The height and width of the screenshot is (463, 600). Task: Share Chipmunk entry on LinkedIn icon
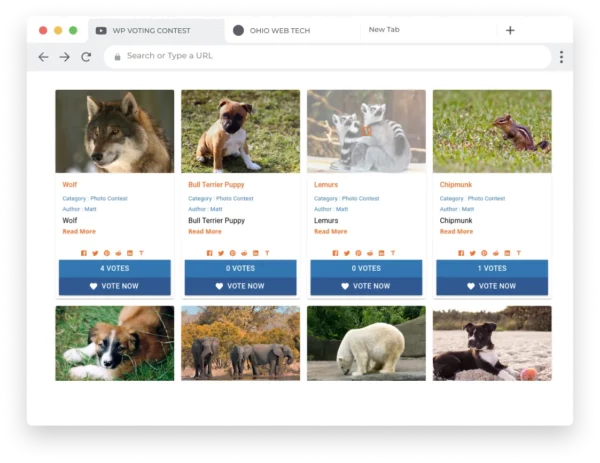pyautogui.click(x=507, y=253)
